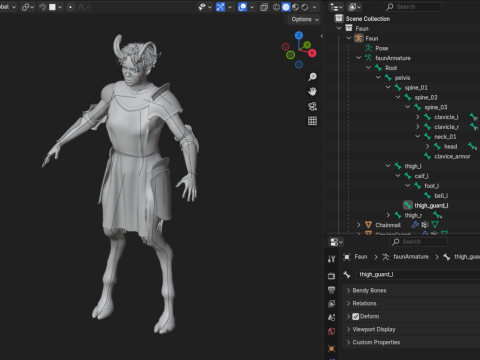Select Scene Collection in outliner
The height and width of the screenshot is (360, 480).
pos(368,19)
